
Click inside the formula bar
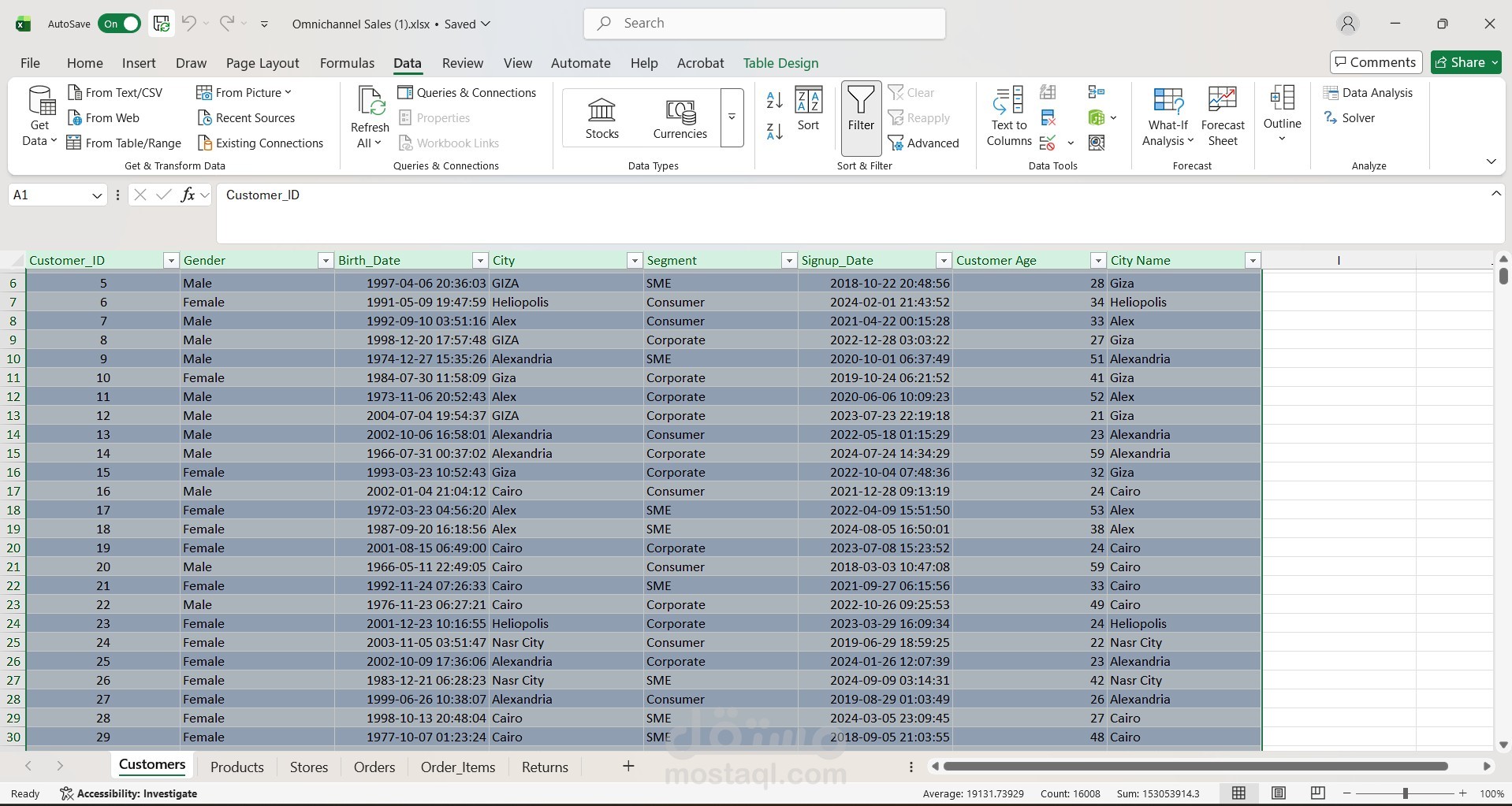click(x=552, y=195)
